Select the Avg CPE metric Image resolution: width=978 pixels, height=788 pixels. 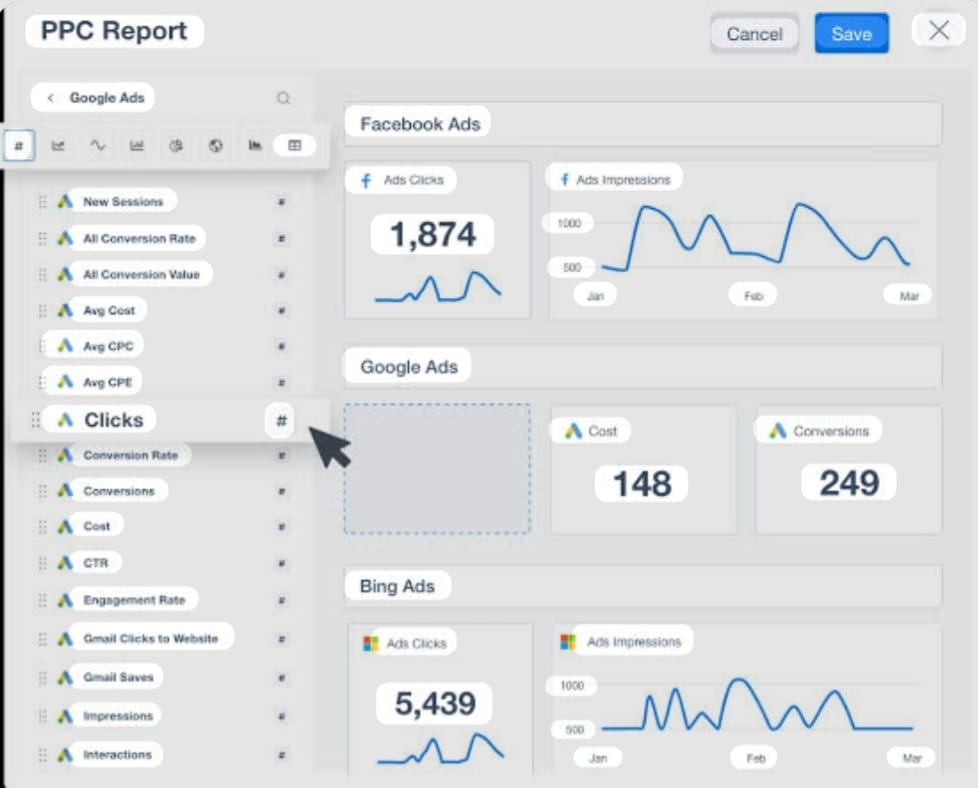[x=107, y=382]
